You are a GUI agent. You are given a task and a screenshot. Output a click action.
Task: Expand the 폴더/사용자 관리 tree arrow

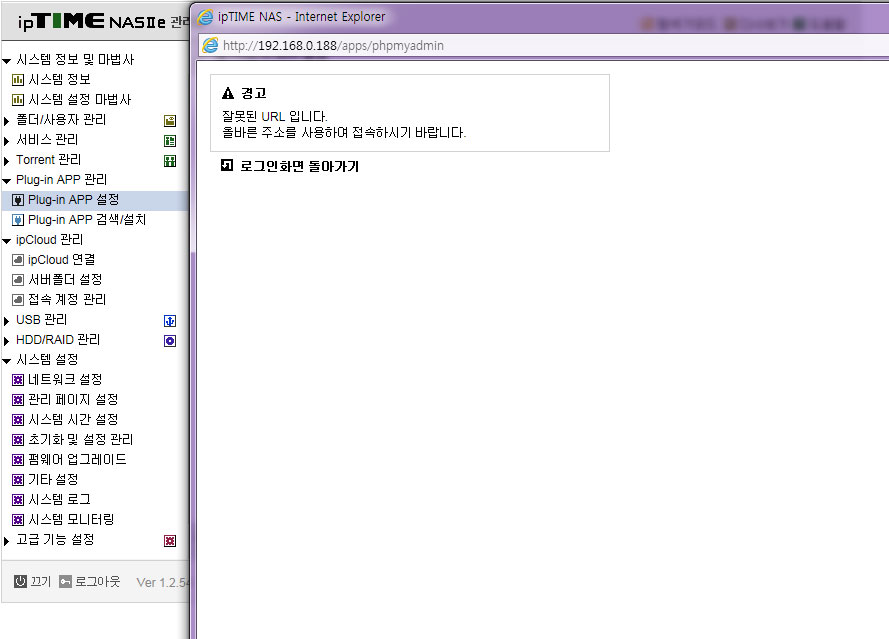[x=6, y=121]
